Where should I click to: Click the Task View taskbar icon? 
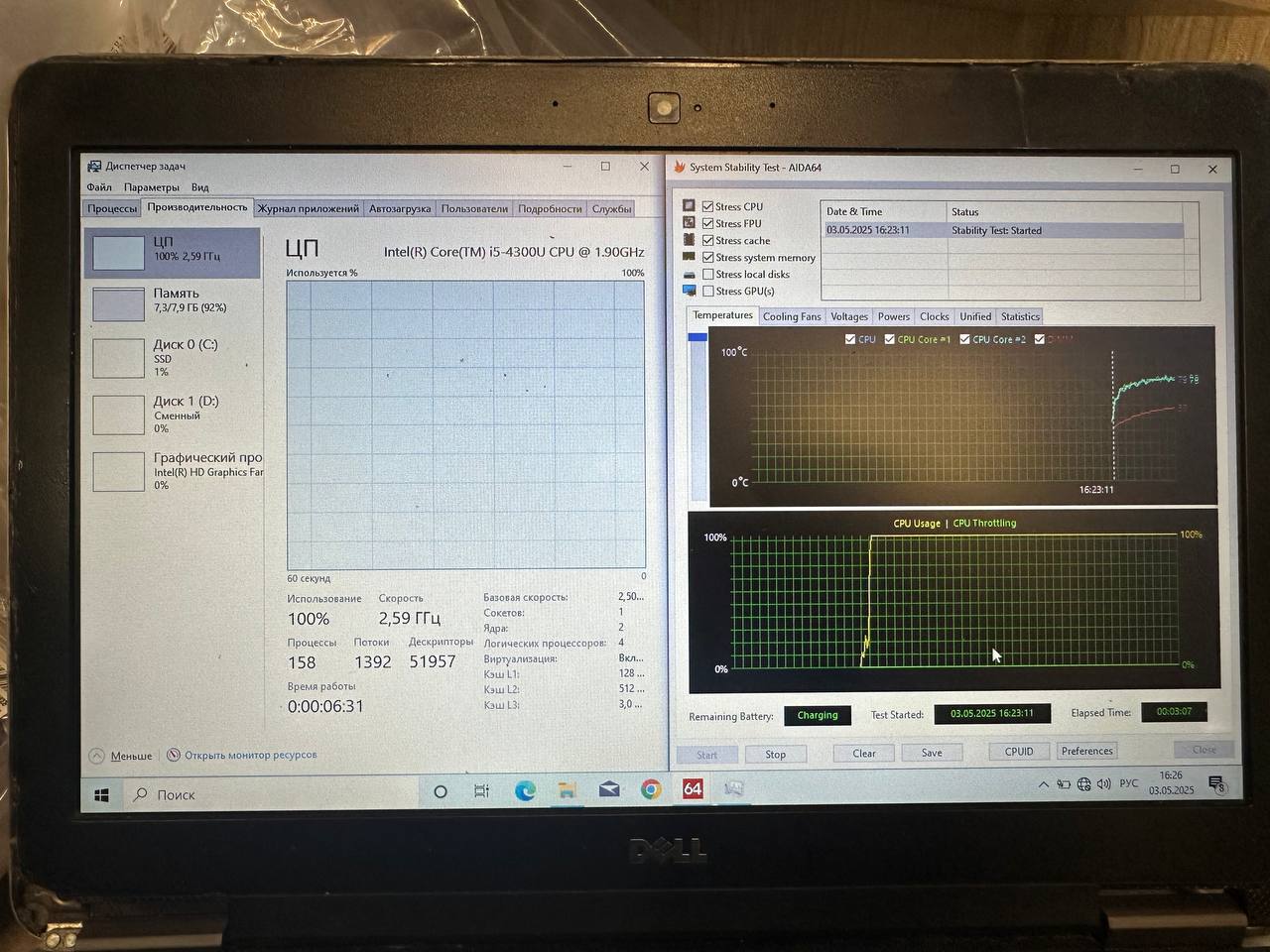tap(482, 791)
